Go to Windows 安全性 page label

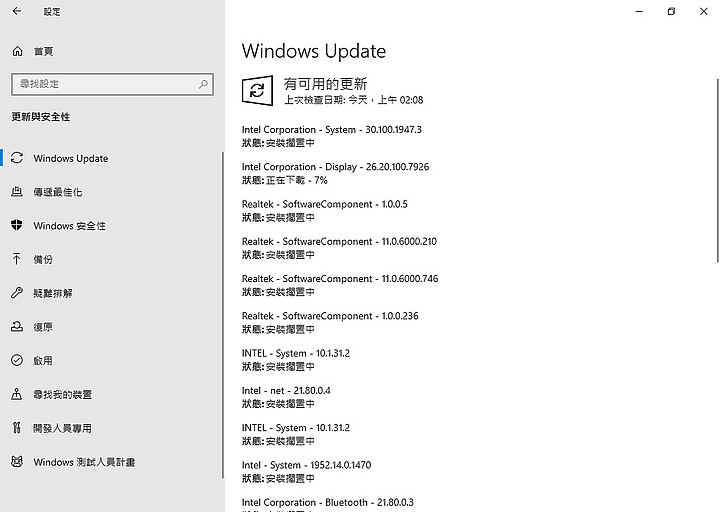pos(69,226)
